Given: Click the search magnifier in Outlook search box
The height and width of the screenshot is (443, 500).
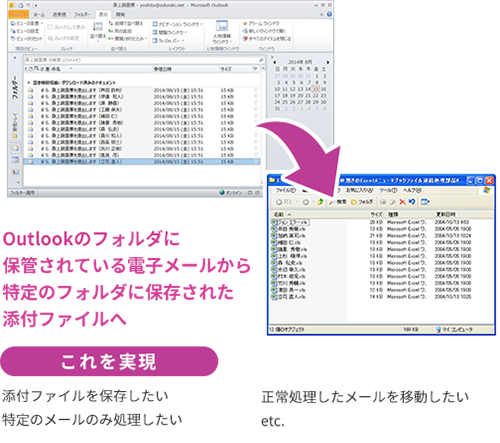Looking at the screenshot, I should click(261, 60).
